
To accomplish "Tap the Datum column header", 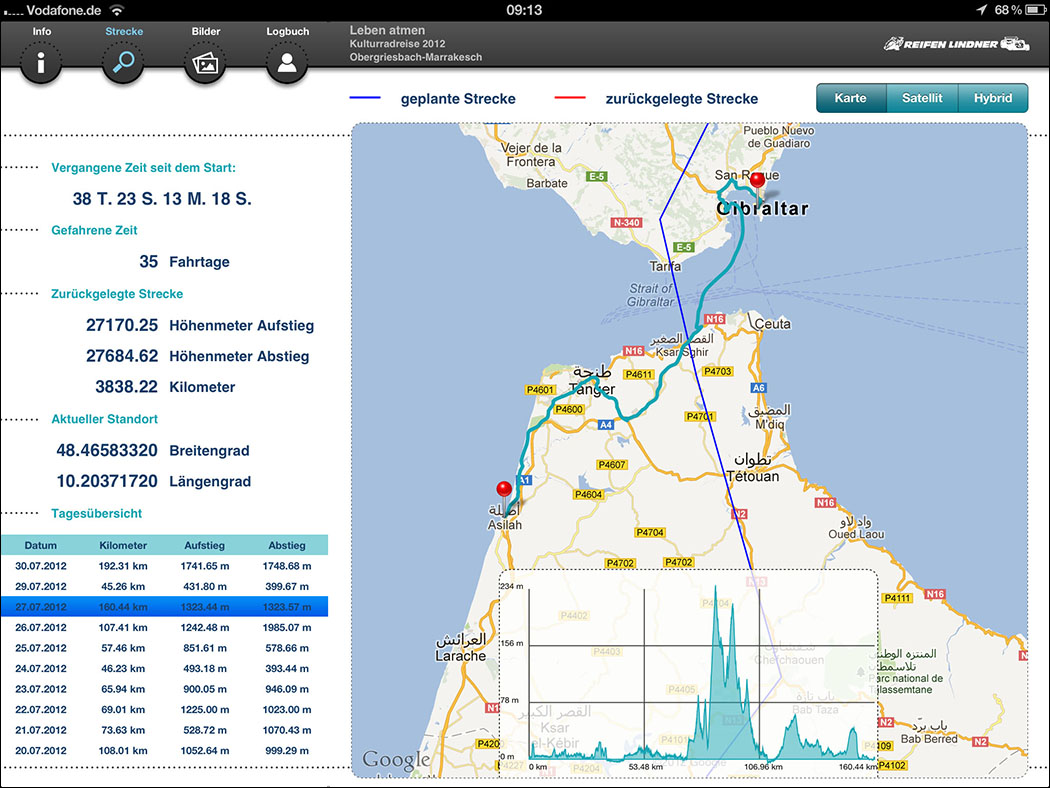I will 41,545.
